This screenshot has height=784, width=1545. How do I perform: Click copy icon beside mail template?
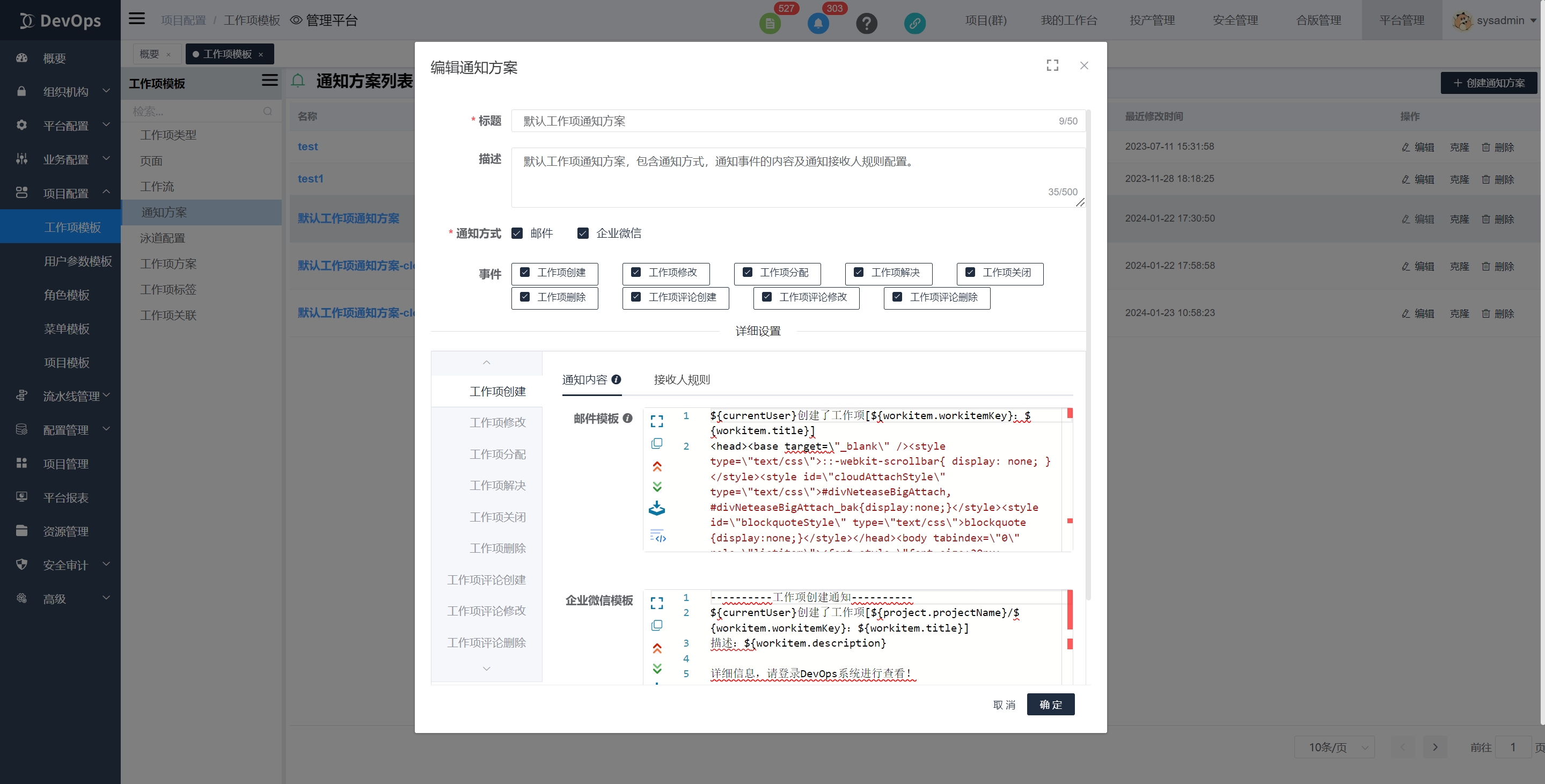click(x=657, y=443)
